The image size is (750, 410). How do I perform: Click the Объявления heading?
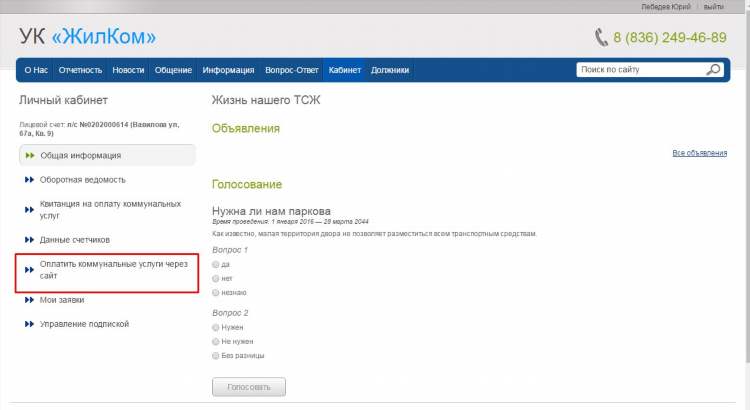tap(246, 128)
